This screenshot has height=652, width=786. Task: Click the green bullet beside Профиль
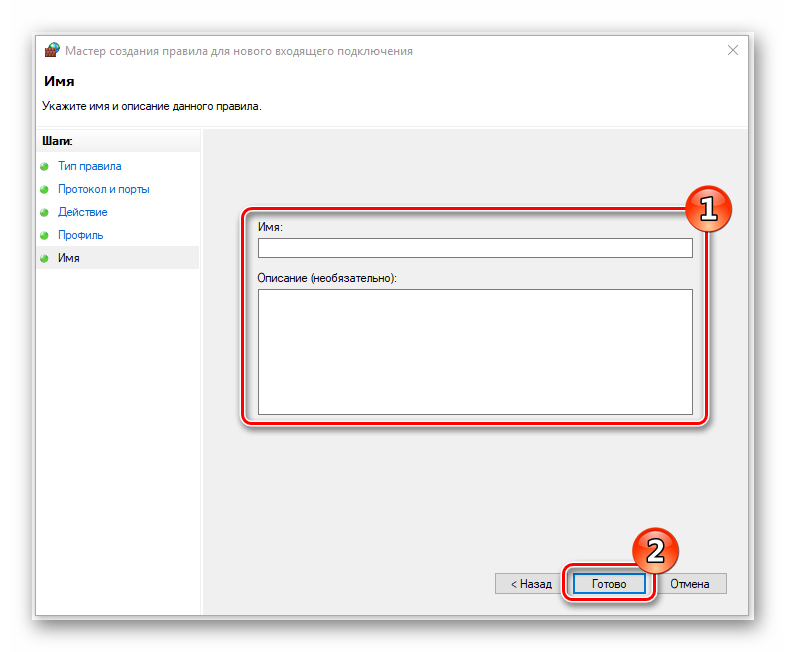pos(44,236)
